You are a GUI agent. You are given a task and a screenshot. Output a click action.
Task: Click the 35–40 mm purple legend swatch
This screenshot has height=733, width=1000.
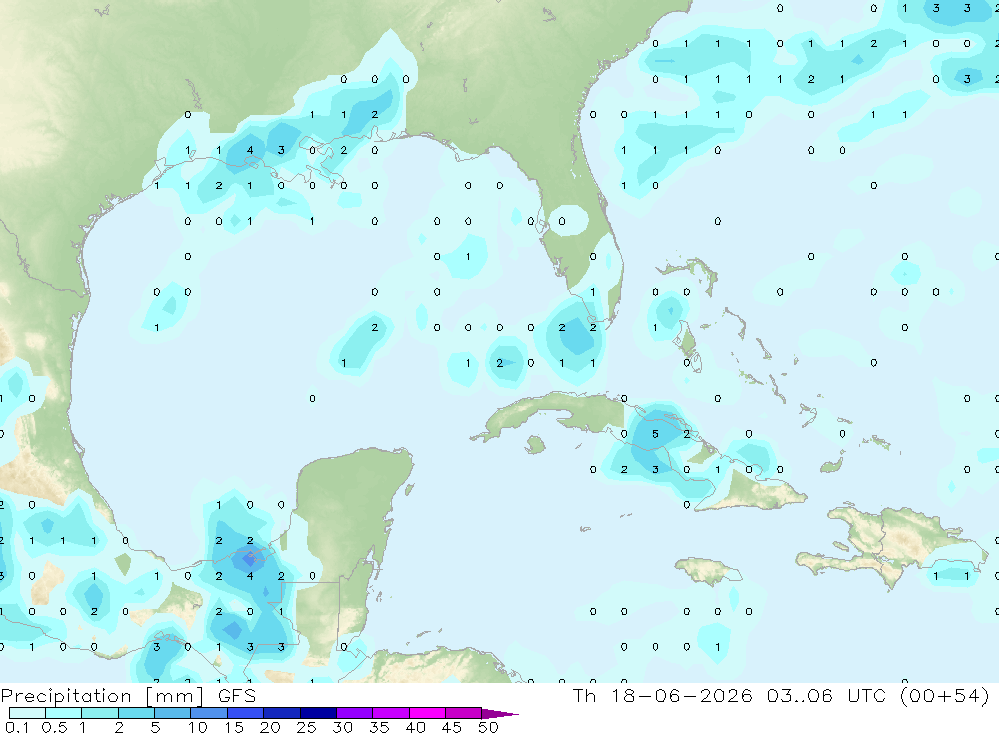[391, 713]
